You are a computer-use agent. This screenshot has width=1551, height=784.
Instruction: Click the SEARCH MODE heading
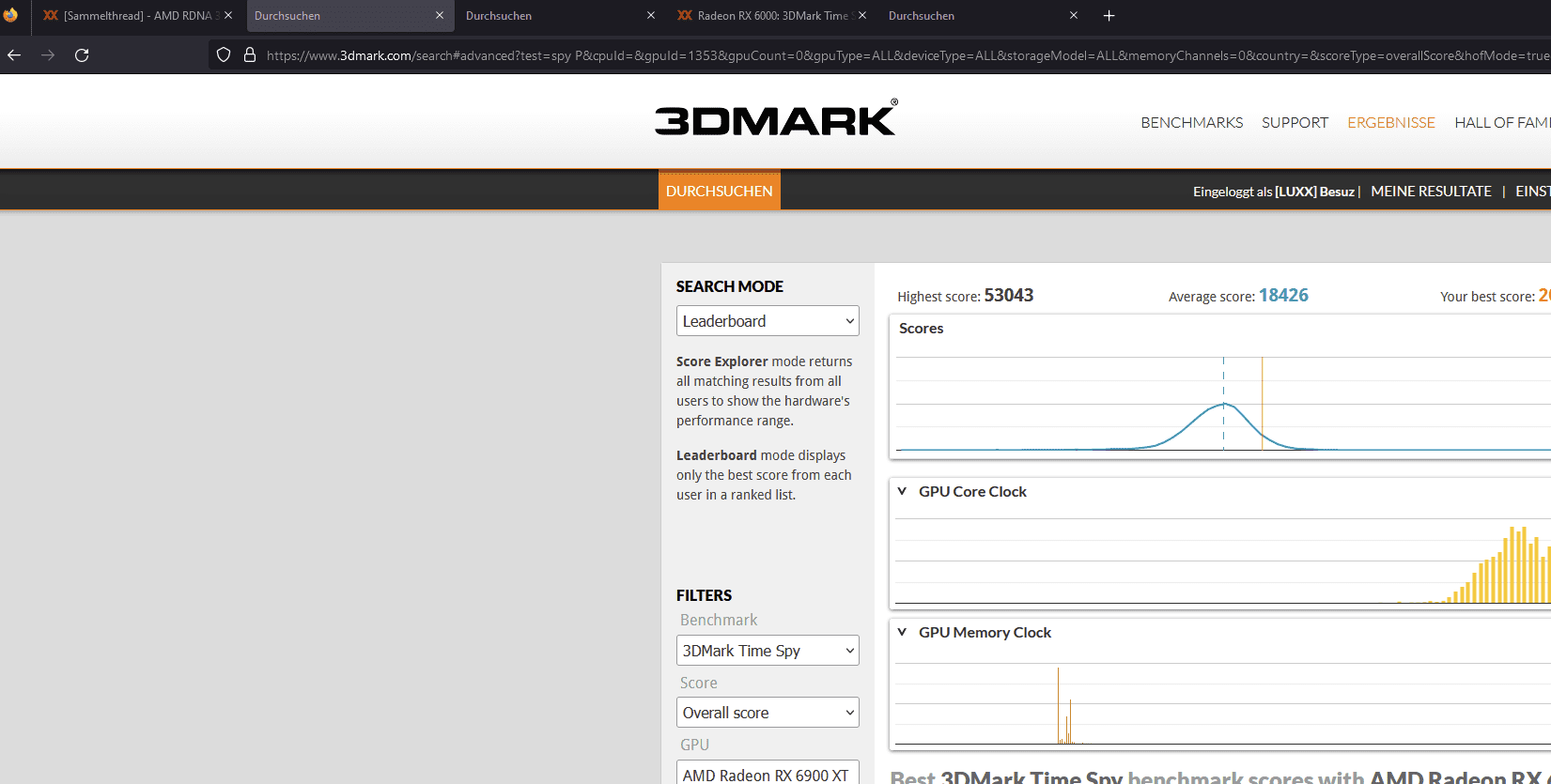click(729, 286)
